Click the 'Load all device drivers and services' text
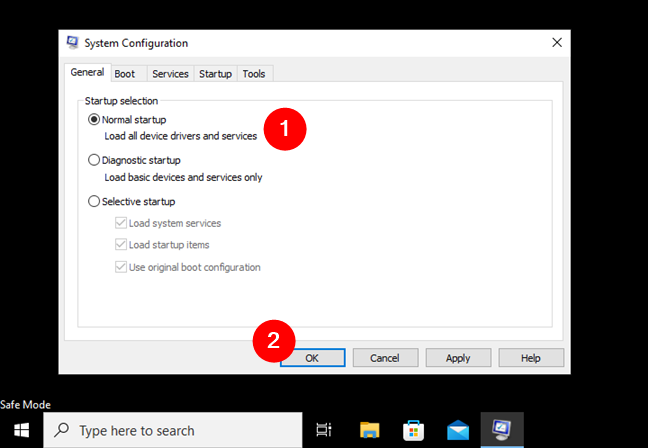The width and height of the screenshot is (648, 448). (181, 136)
